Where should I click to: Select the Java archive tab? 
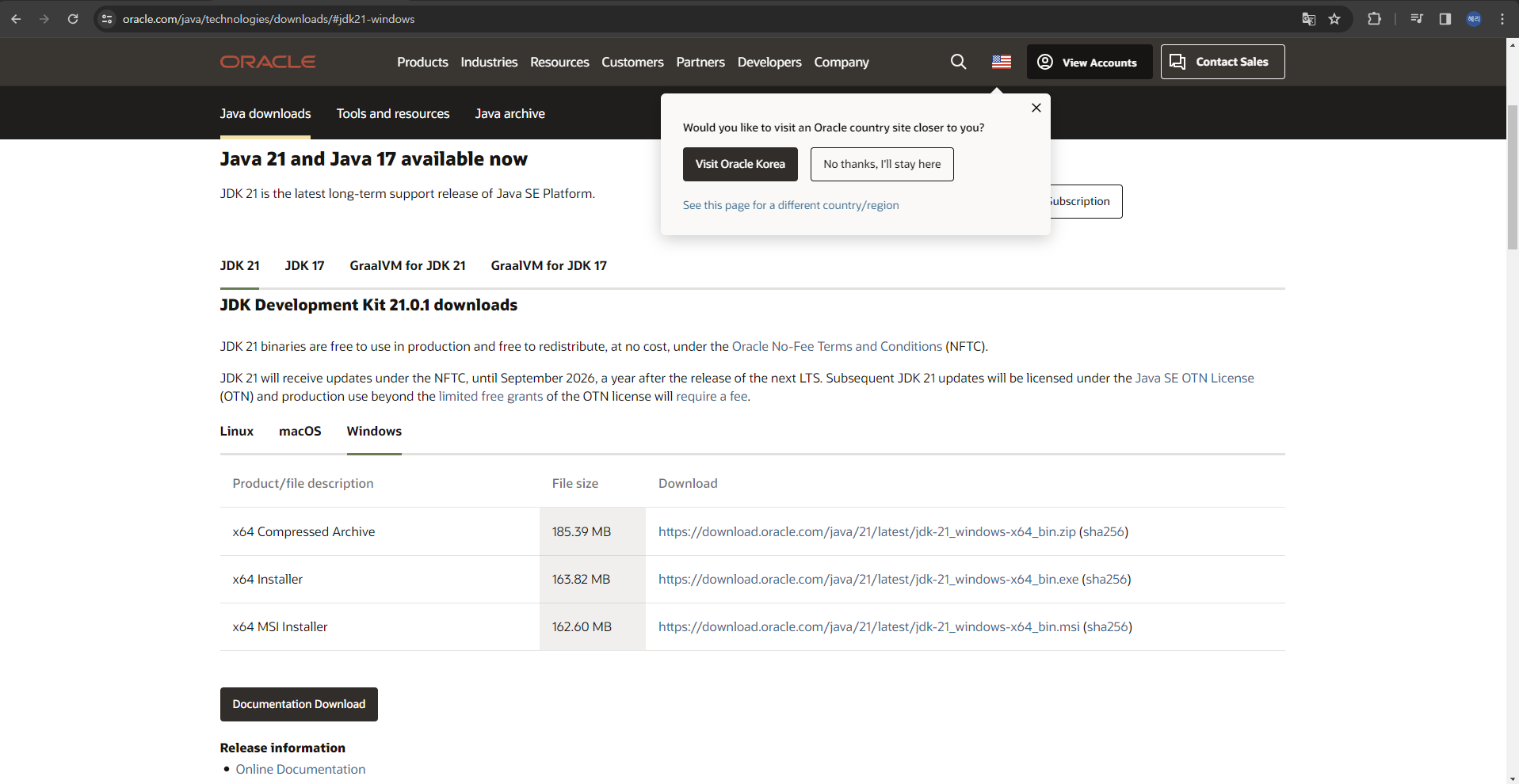[x=510, y=113]
